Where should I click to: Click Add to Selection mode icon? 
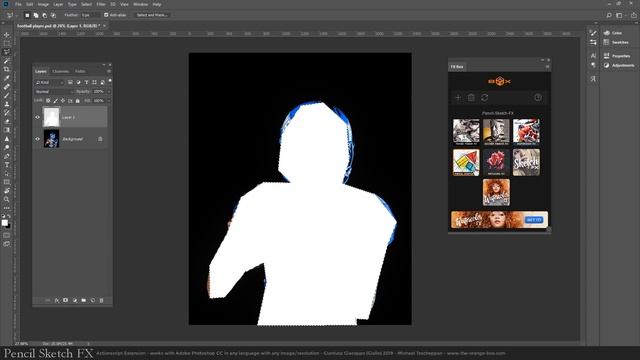pos(36,15)
